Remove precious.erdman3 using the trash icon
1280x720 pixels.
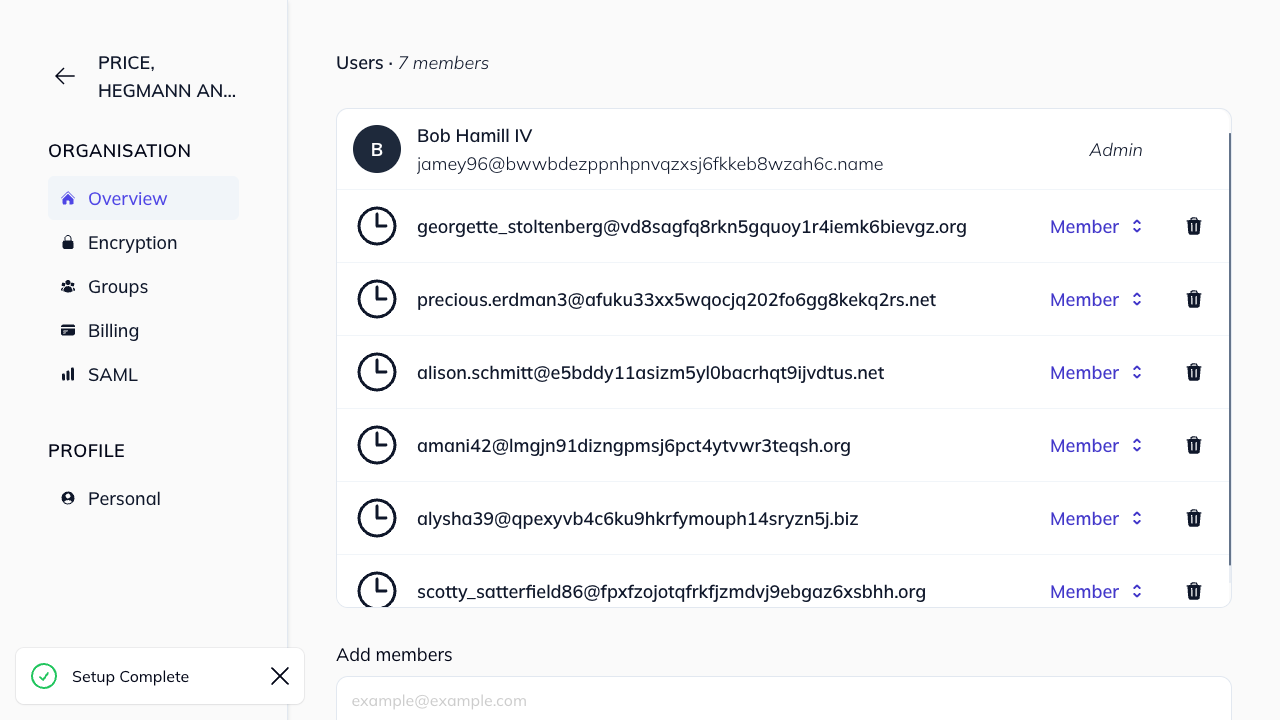point(1193,300)
